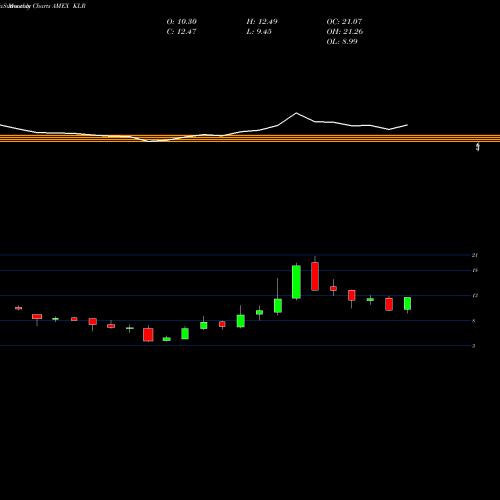Click the '12' price axis label
500x500 pixels.
[x=475, y=295]
